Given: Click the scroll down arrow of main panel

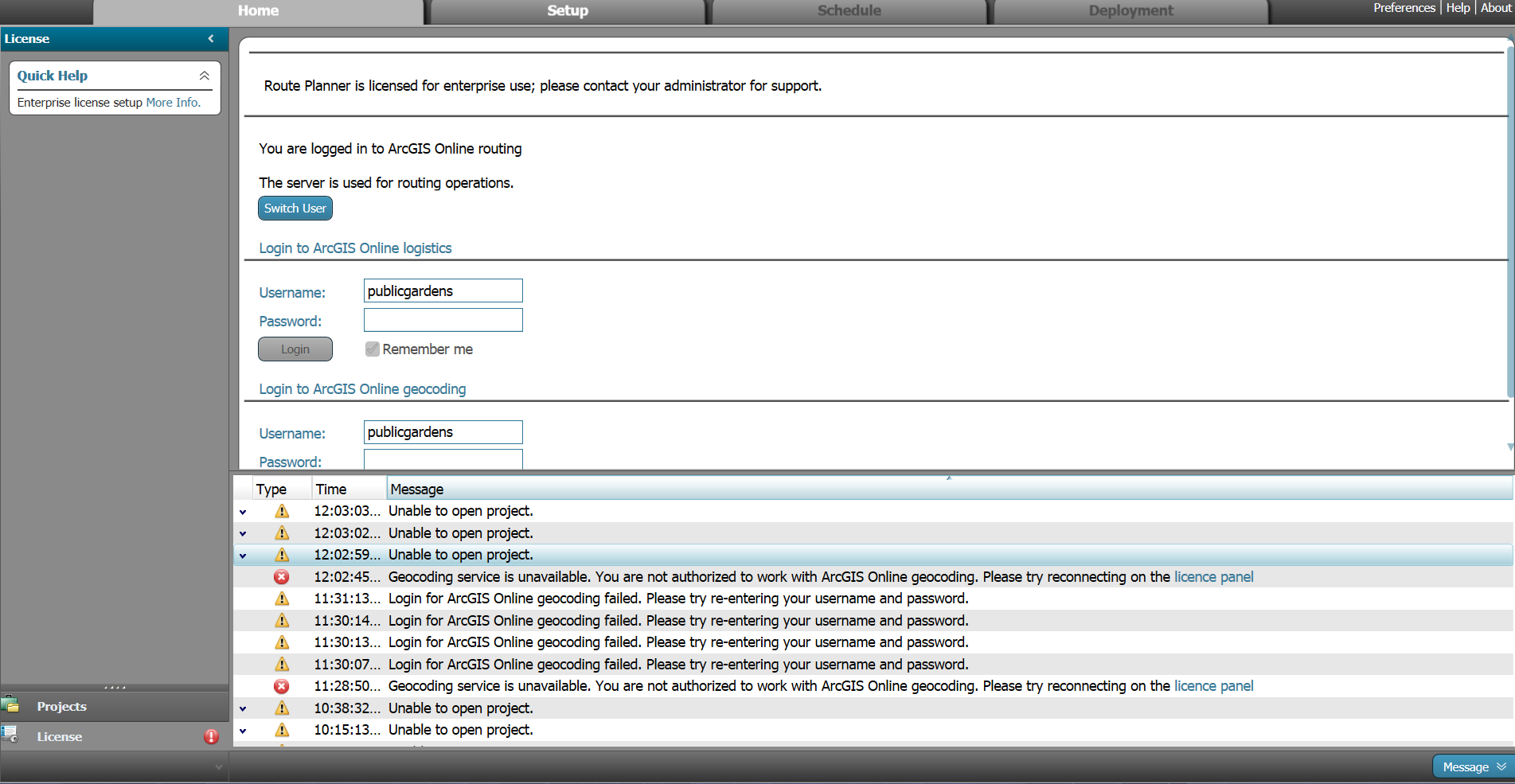Looking at the screenshot, I should pyautogui.click(x=1510, y=447).
